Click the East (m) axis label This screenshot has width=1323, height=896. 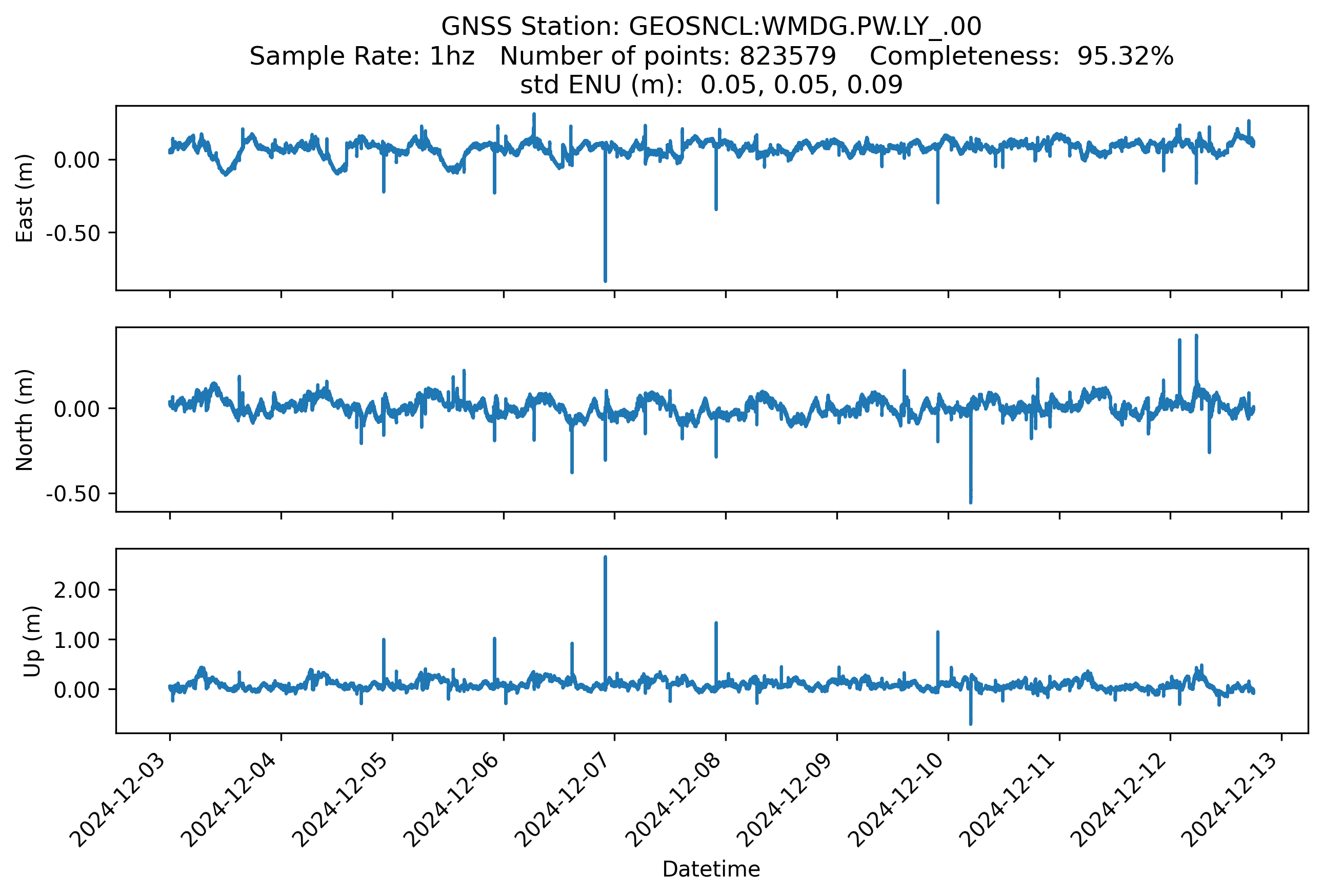(25, 198)
